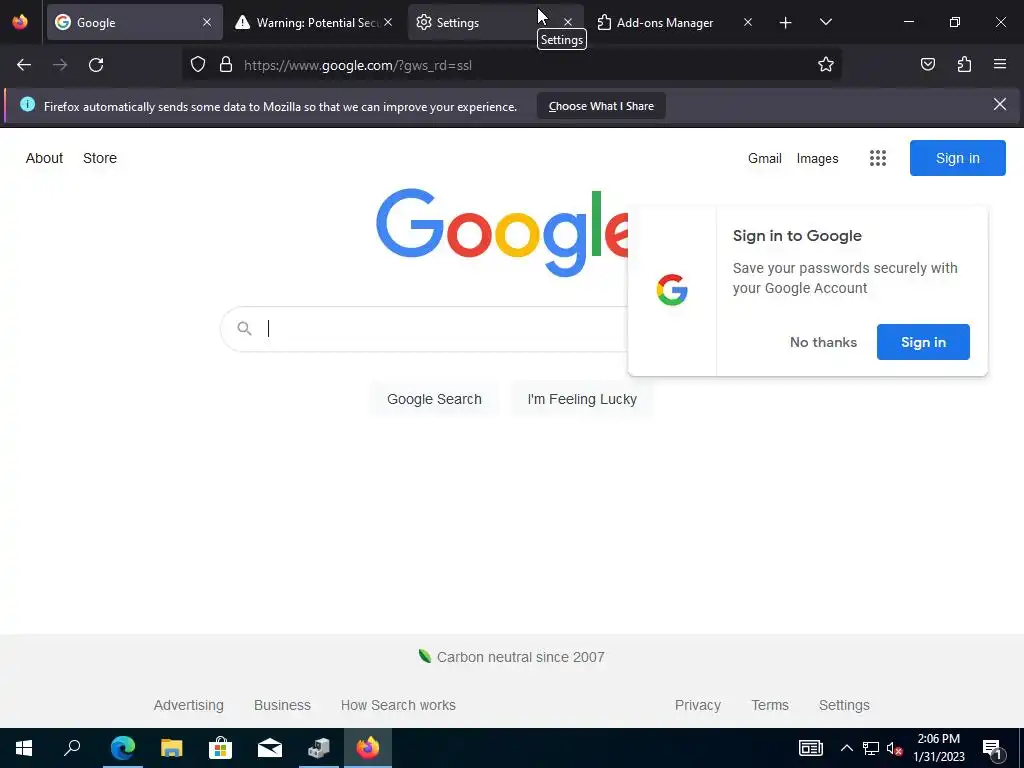The width and height of the screenshot is (1024, 768).
Task: Open the Gmail link
Action: [765, 158]
